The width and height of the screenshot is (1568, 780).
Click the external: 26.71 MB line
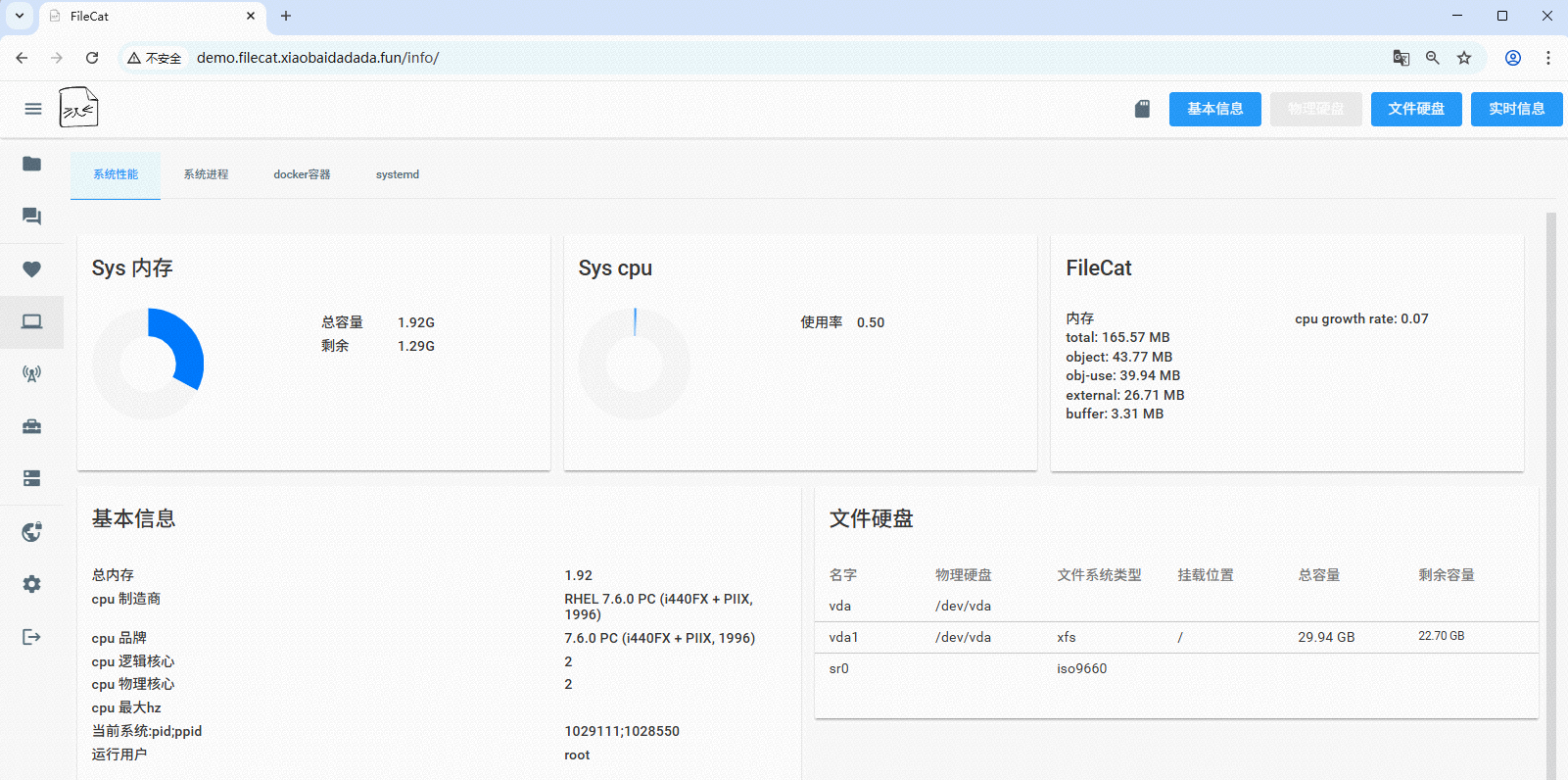(x=1125, y=395)
